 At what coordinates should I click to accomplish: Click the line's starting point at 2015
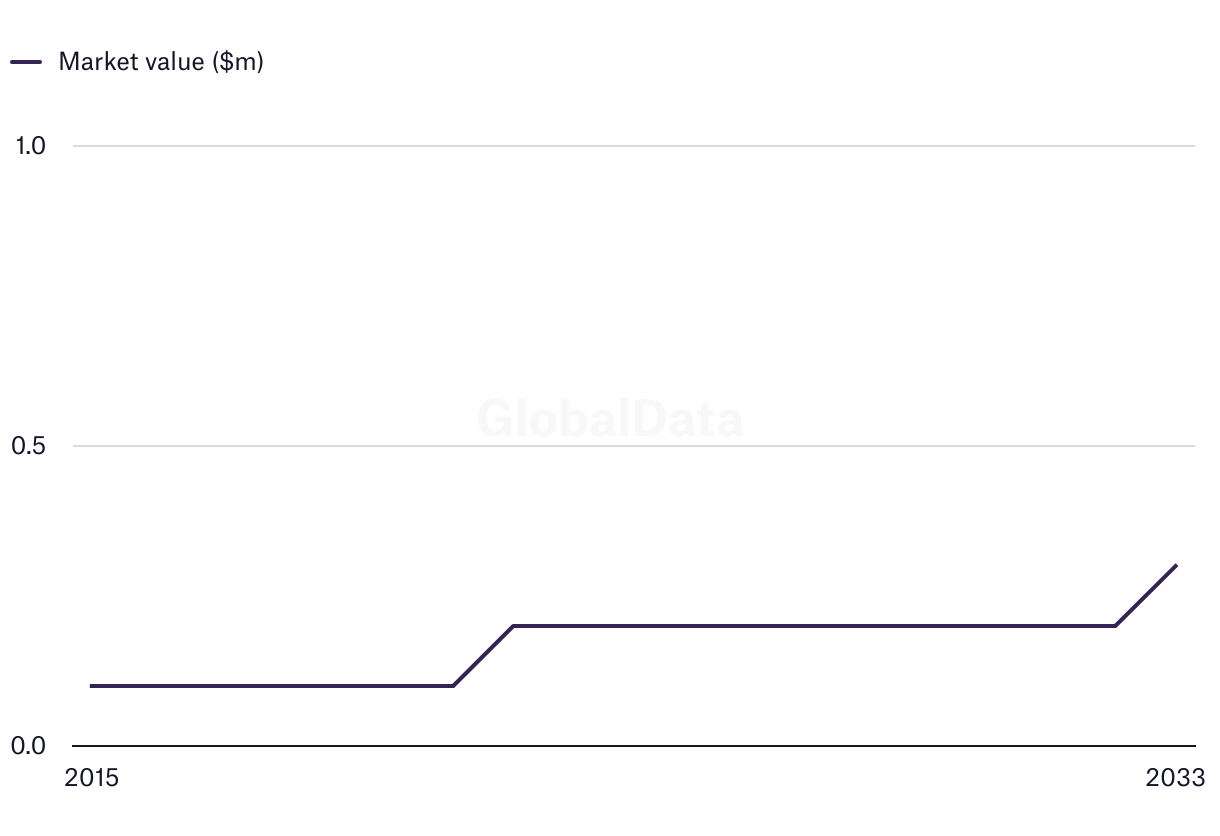click(x=92, y=686)
